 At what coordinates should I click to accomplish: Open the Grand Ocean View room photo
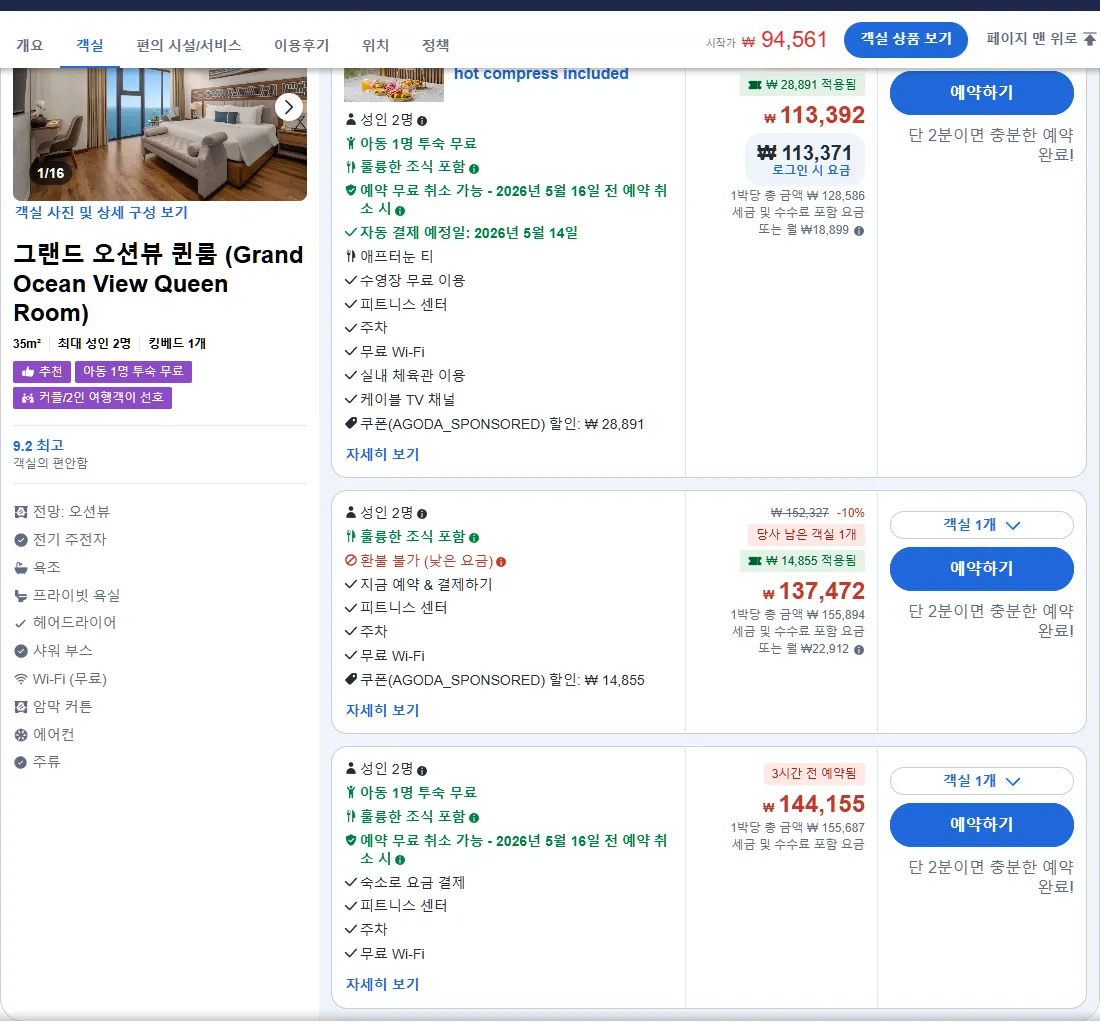(x=160, y=134)
